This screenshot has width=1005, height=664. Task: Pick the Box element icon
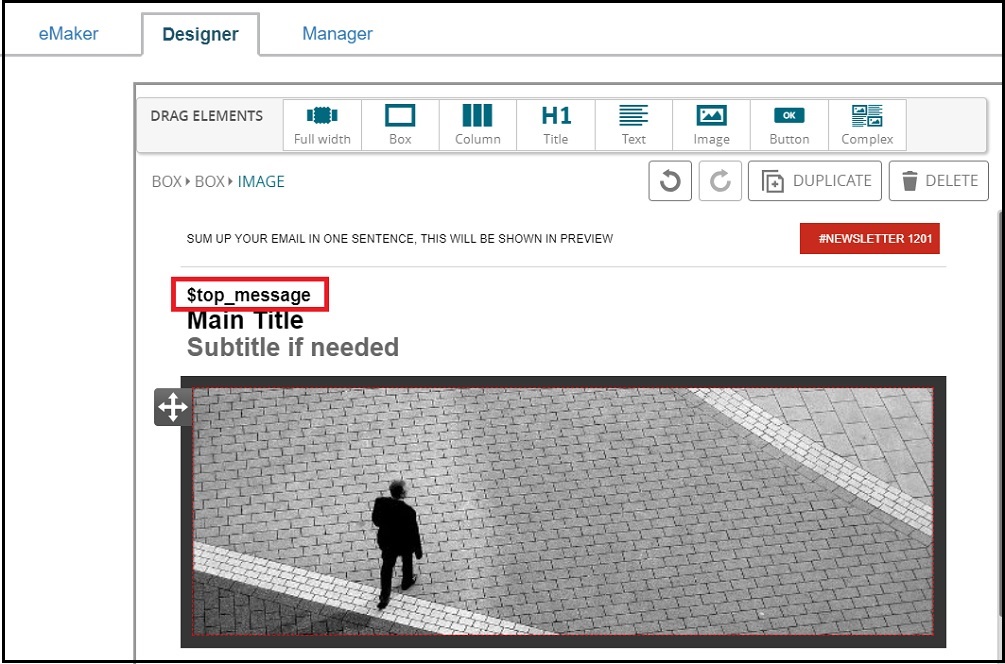(x=400, y=125)
